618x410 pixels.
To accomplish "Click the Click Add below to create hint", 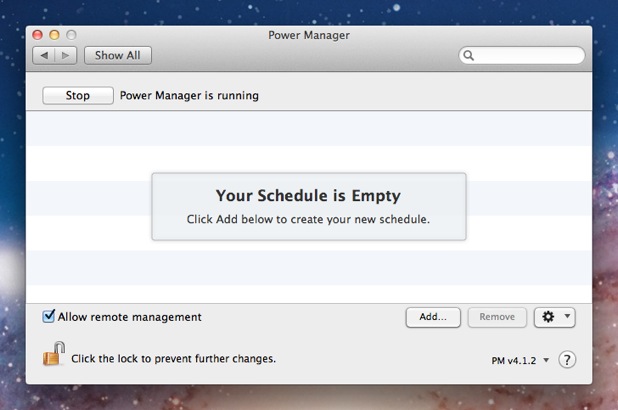I will click(x=308, y=219).
